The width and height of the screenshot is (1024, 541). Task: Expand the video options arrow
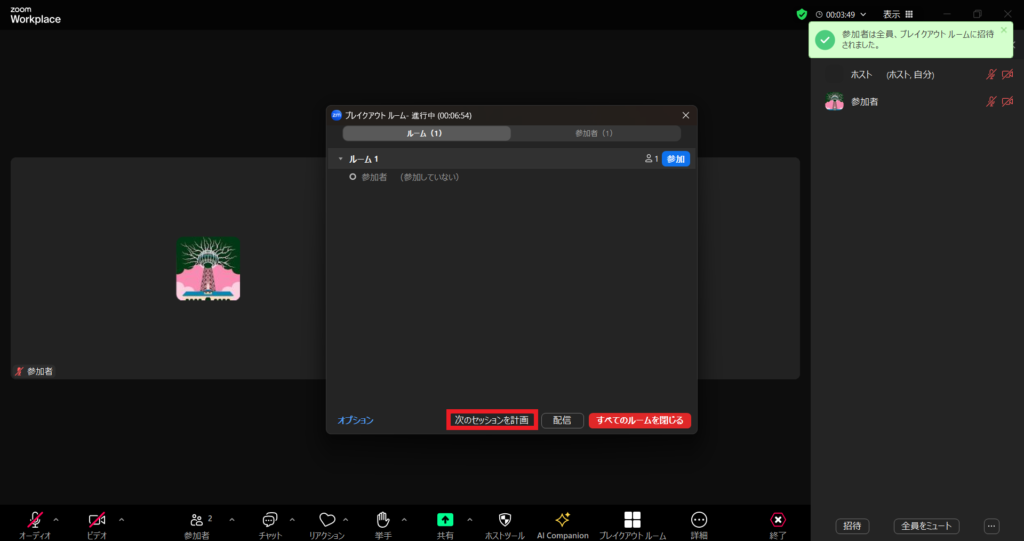click(x=122, y=519)
